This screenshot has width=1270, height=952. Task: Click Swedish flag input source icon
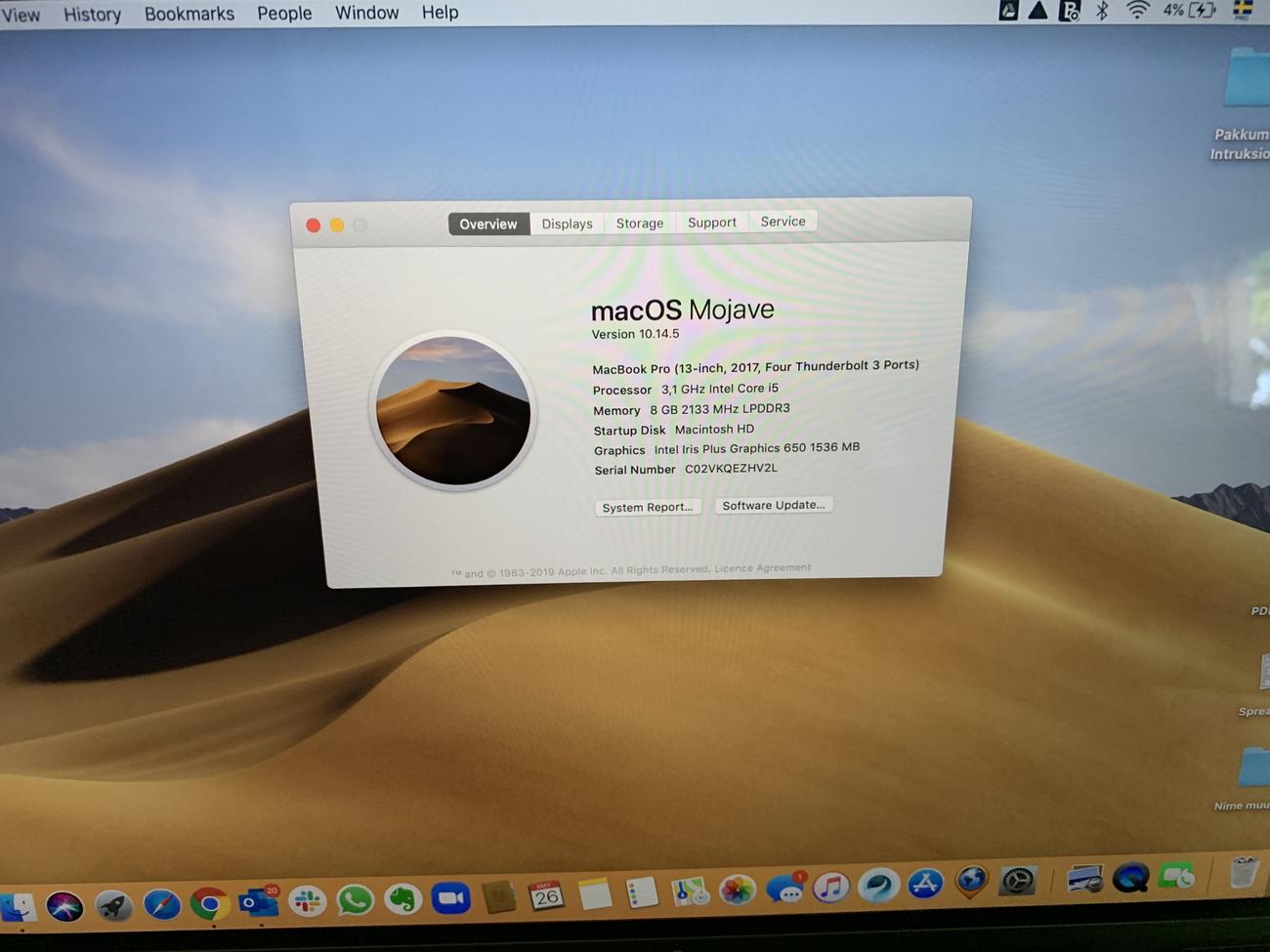(1243, 10)
